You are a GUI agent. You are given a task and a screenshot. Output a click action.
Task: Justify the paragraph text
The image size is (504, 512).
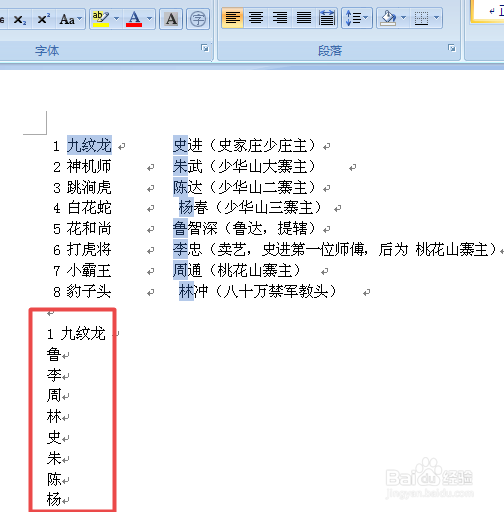coord(304,18)
